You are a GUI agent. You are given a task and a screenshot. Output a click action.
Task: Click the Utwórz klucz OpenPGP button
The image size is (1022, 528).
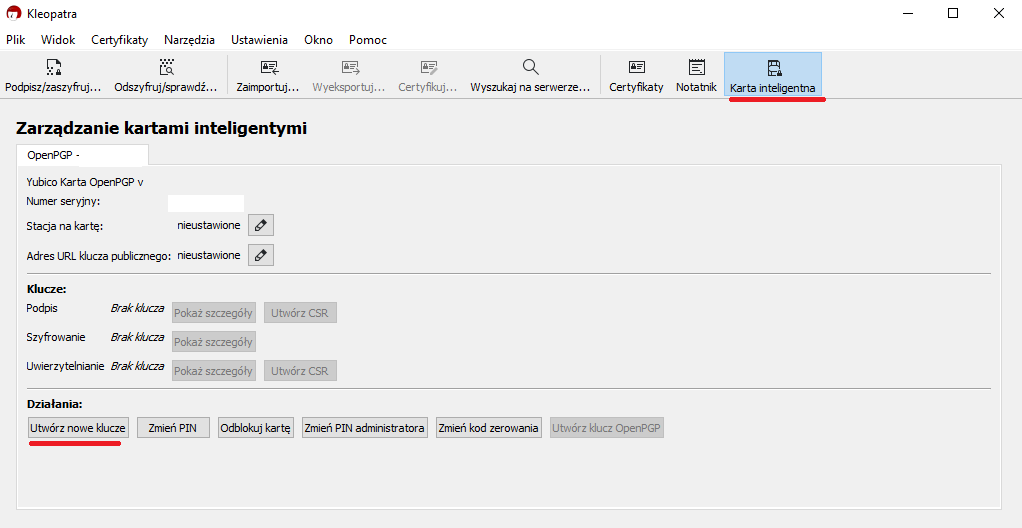coord(607,428)
